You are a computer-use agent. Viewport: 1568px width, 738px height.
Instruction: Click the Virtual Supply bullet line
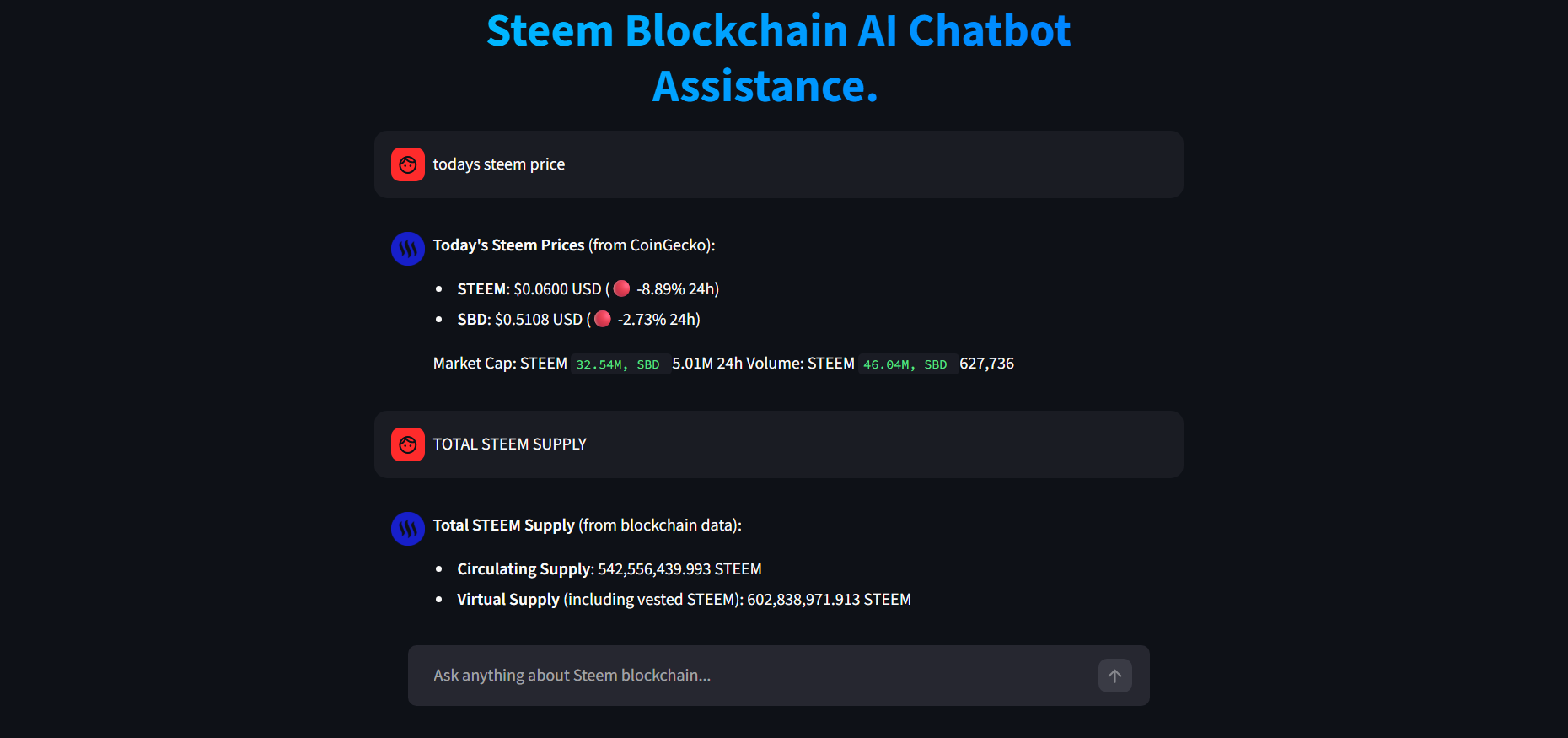point(683,600)
